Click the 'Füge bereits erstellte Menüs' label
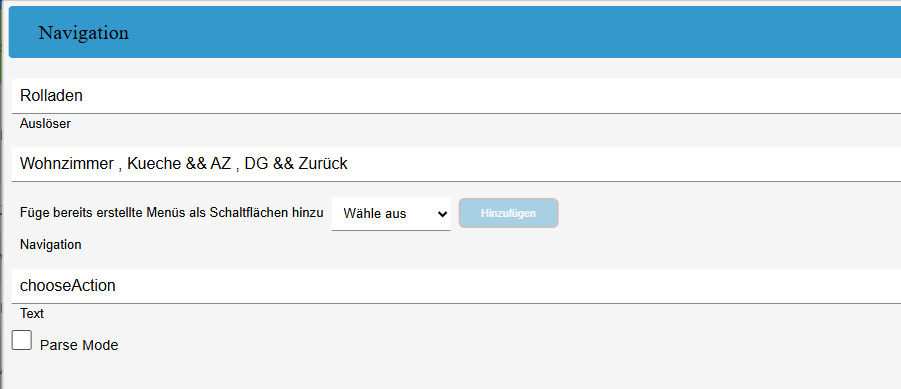Screen dimensions: 901x389 [172, 213]
